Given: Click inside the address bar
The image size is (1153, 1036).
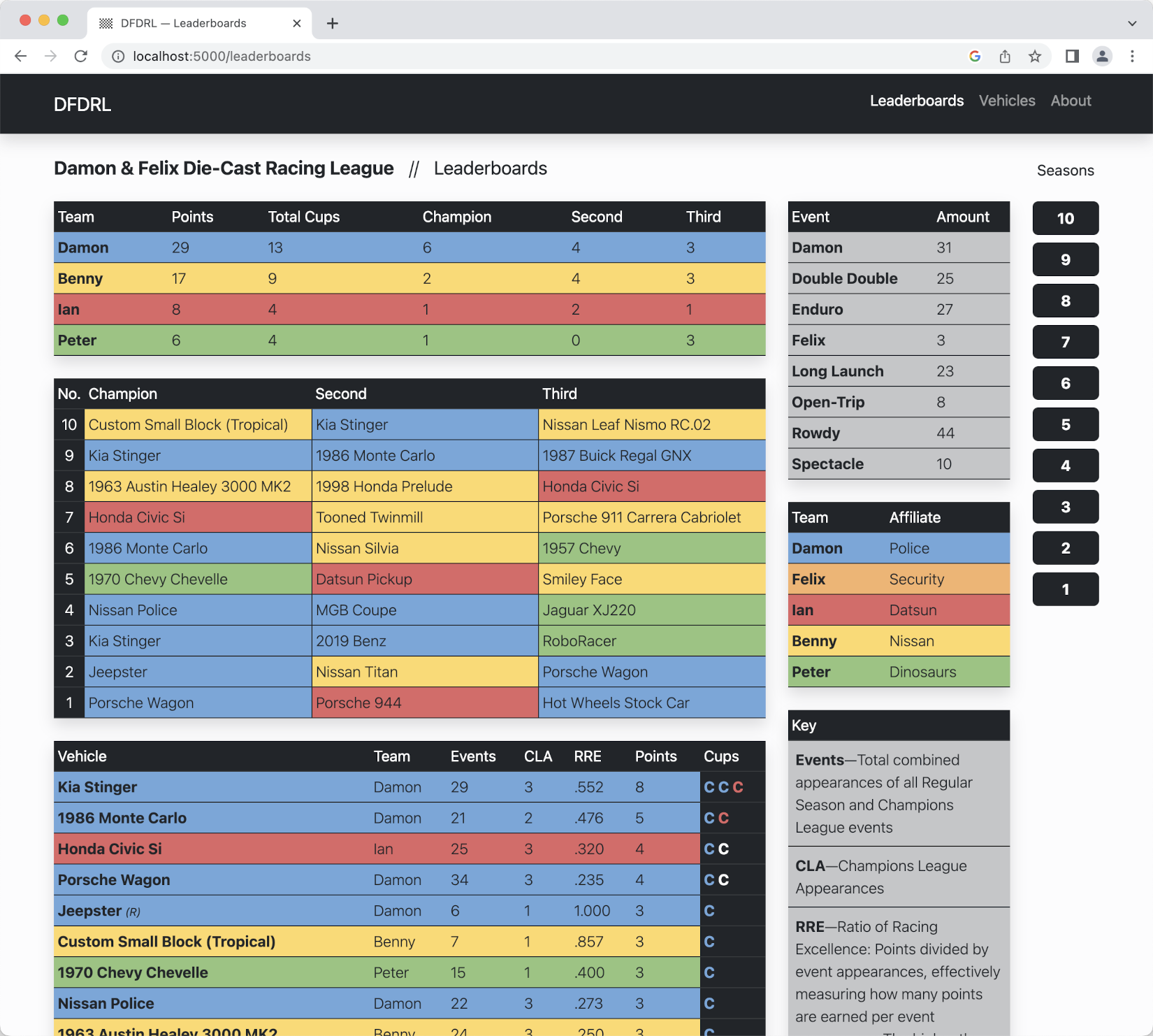Looking at the screenshot, I should pos(489,57).
